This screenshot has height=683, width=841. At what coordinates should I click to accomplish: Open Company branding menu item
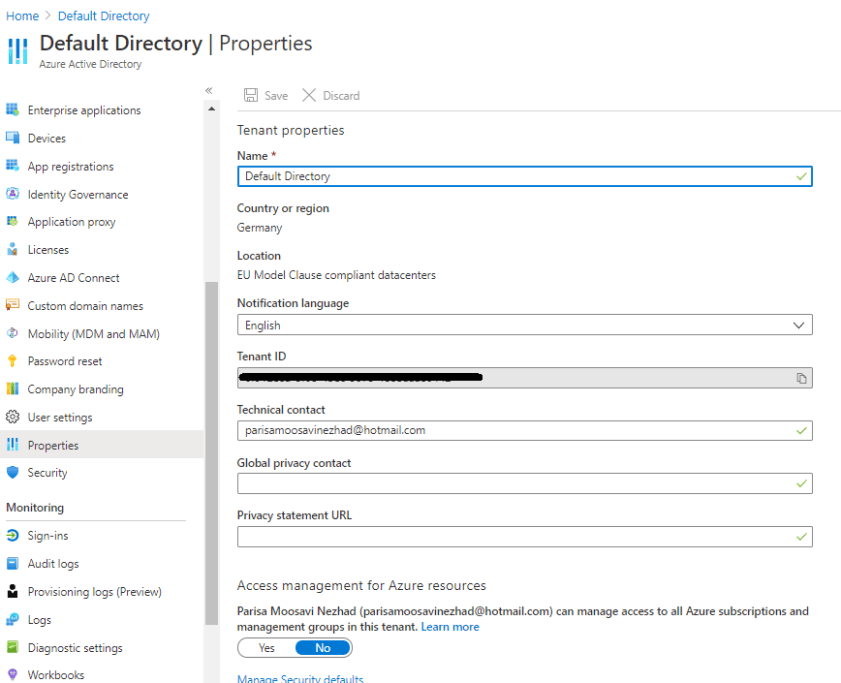(76, 390)
